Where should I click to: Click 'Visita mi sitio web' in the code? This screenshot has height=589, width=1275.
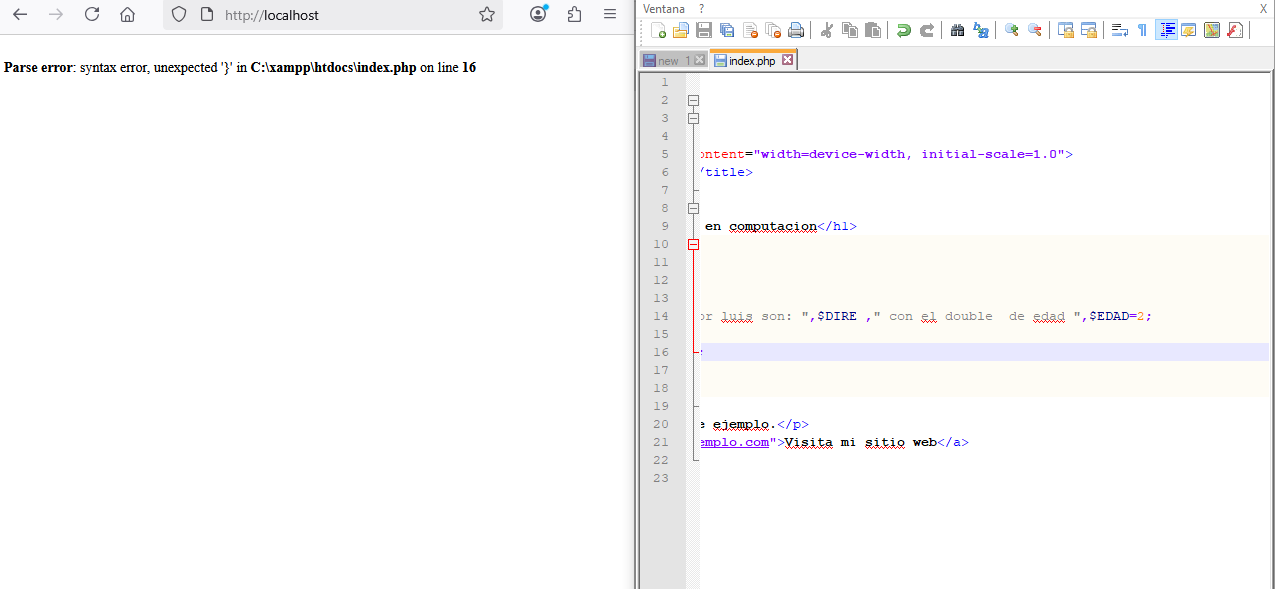(x=861, y=442)
